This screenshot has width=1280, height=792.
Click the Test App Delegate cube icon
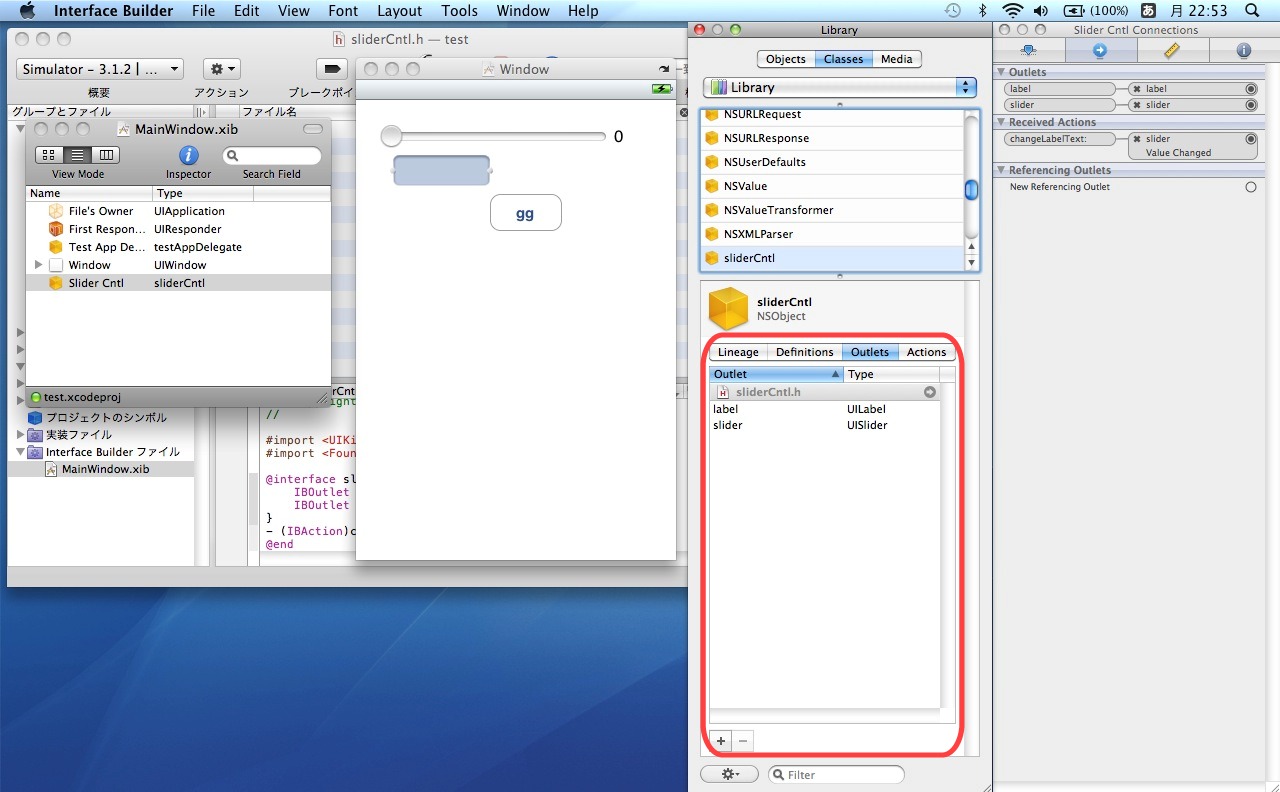(x=56, y=247)
